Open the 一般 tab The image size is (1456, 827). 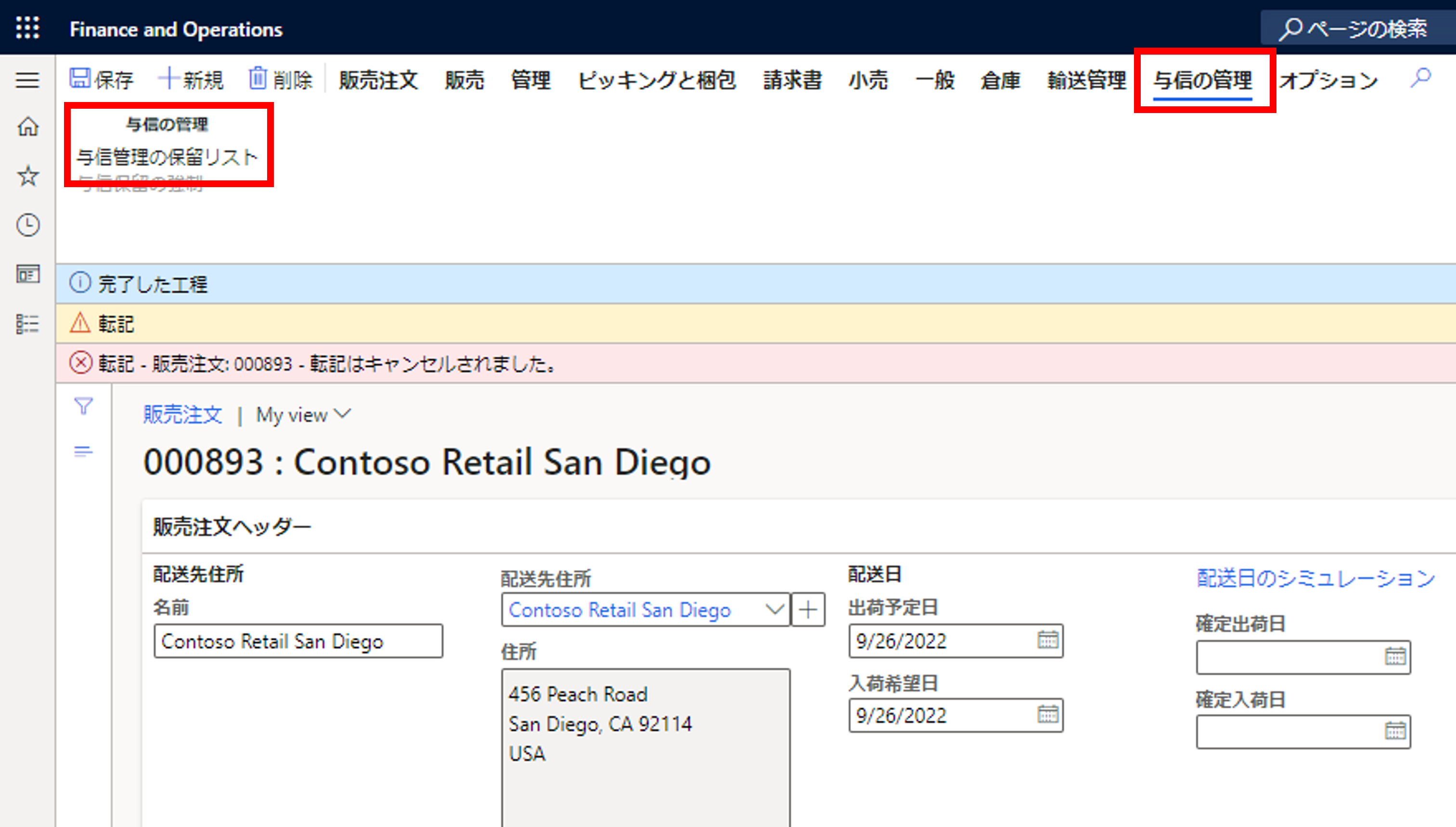click(935, 80)
